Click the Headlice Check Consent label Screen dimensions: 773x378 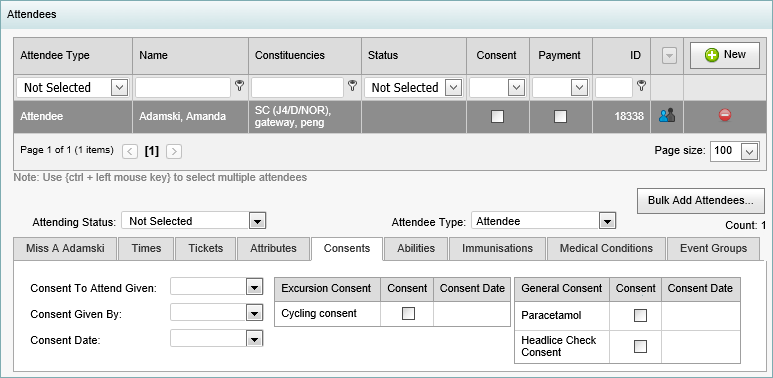coord(559,346)
